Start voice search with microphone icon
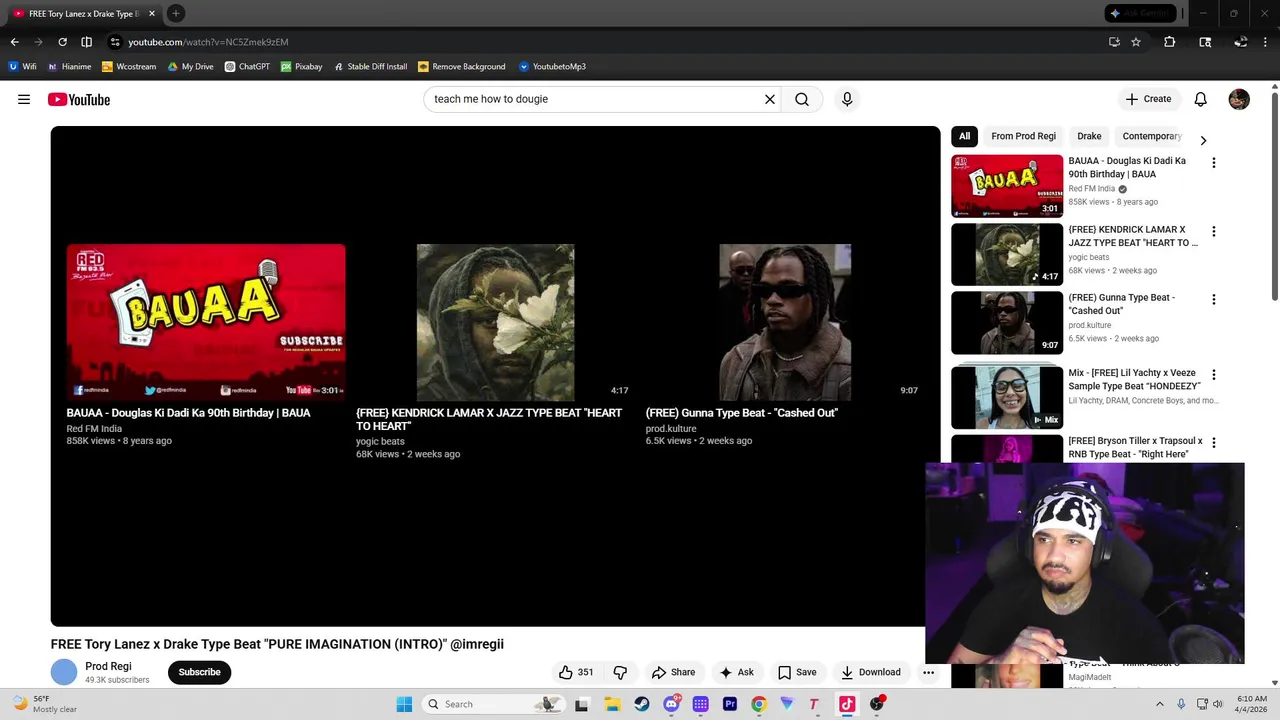Viewport: 1280px width, 720px height. tap(847, 99)
